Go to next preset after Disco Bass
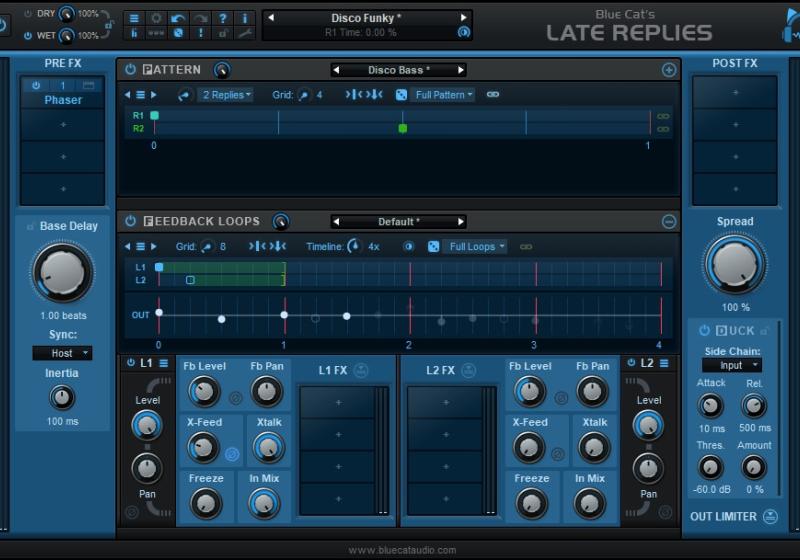Screen dimensions: 800x560 click(x=461, y=70)
